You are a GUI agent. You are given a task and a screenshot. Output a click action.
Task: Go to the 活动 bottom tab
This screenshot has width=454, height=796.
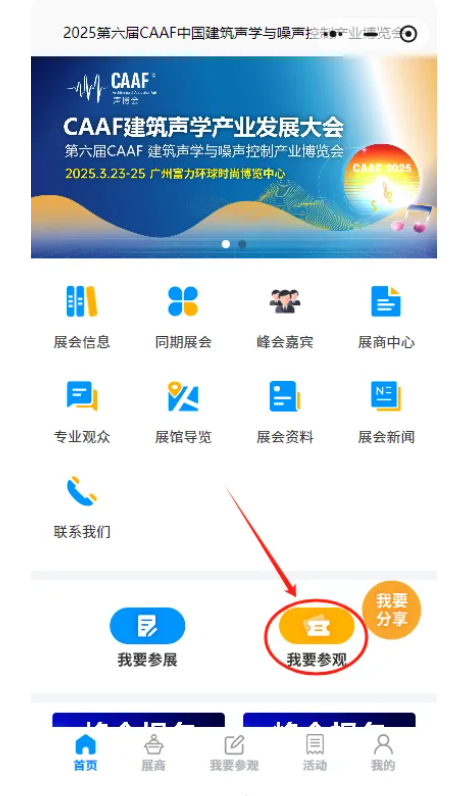pos(315,752)
